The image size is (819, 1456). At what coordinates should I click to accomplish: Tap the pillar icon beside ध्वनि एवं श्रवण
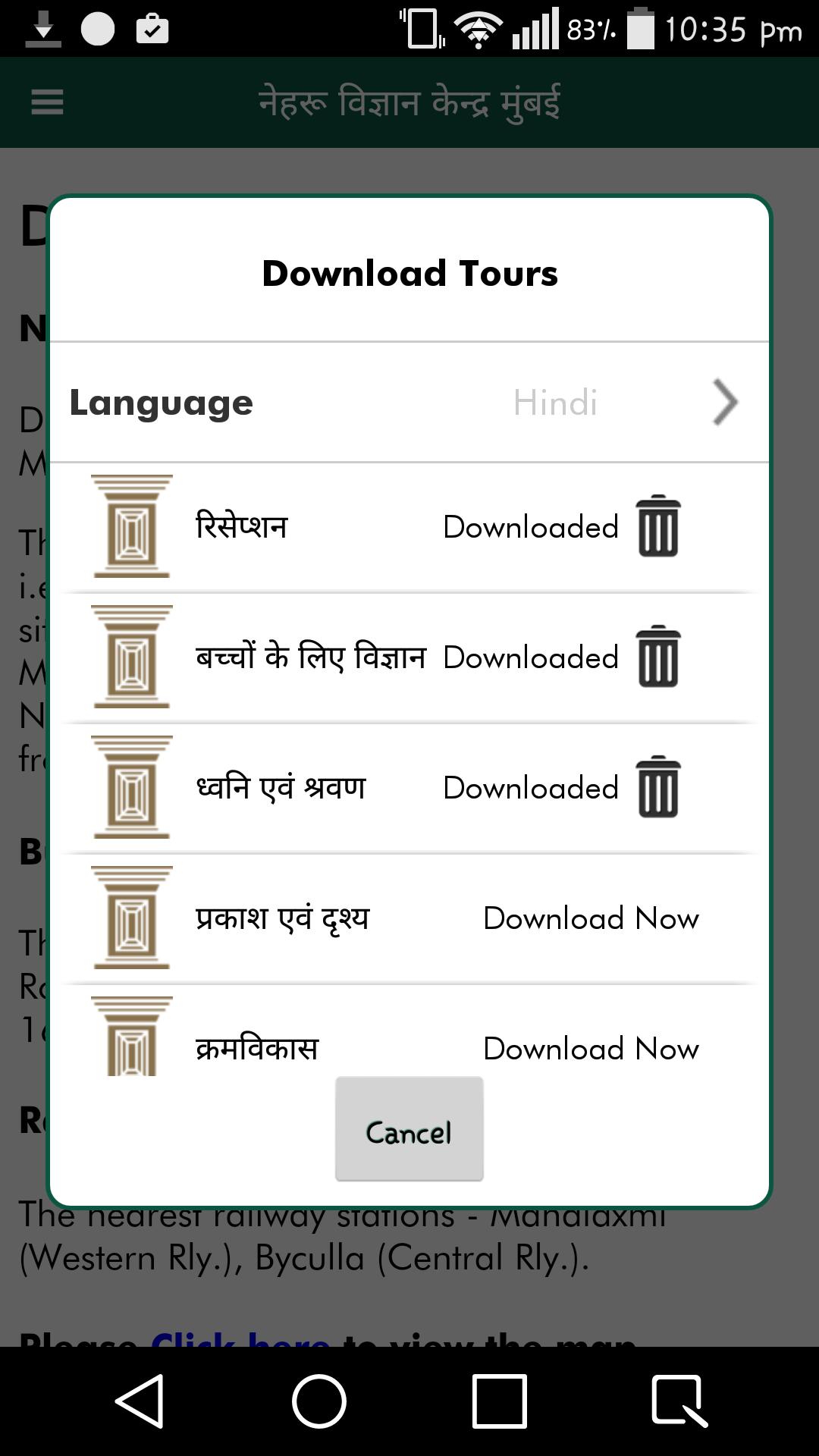132,787
